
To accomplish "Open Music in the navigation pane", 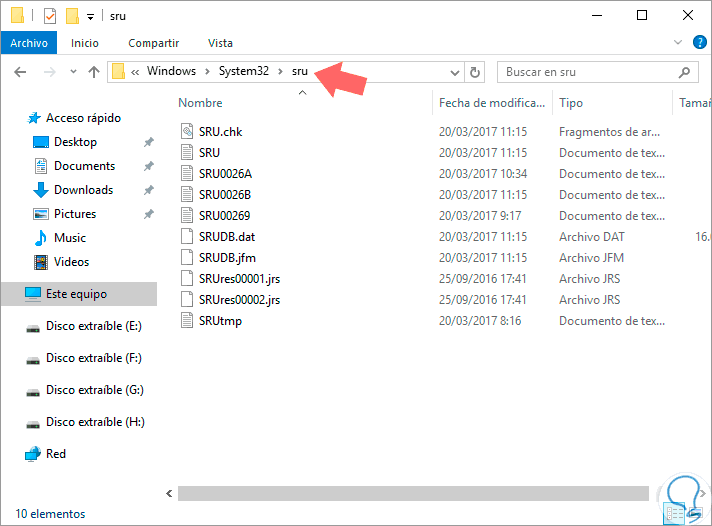I will point(69,238).
